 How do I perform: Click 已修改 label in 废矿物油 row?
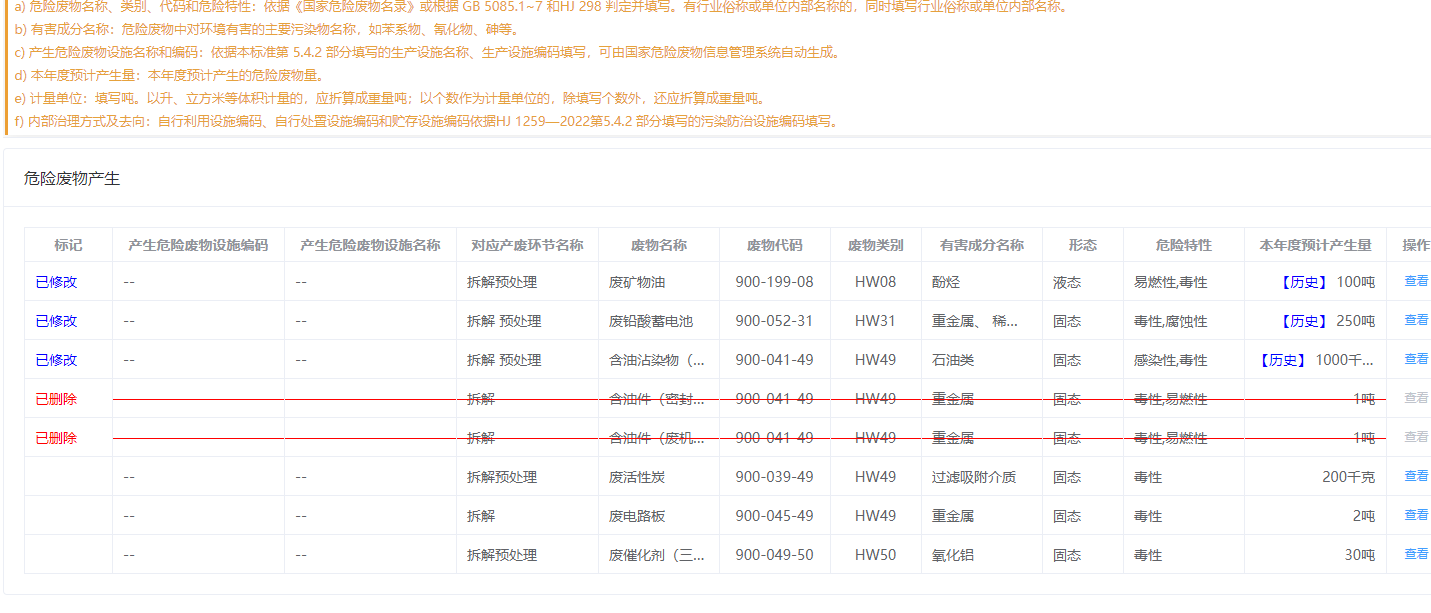[x=56, y=282]
